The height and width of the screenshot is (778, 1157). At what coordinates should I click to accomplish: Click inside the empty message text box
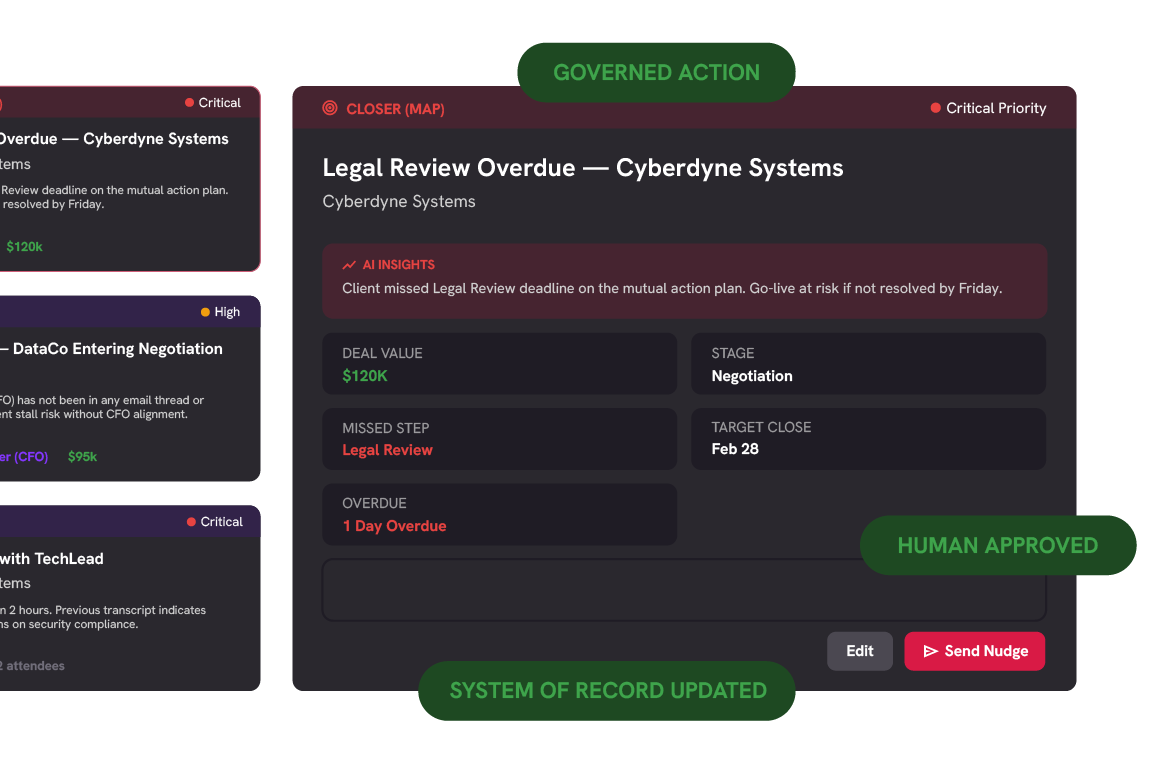tap(684, 590)
